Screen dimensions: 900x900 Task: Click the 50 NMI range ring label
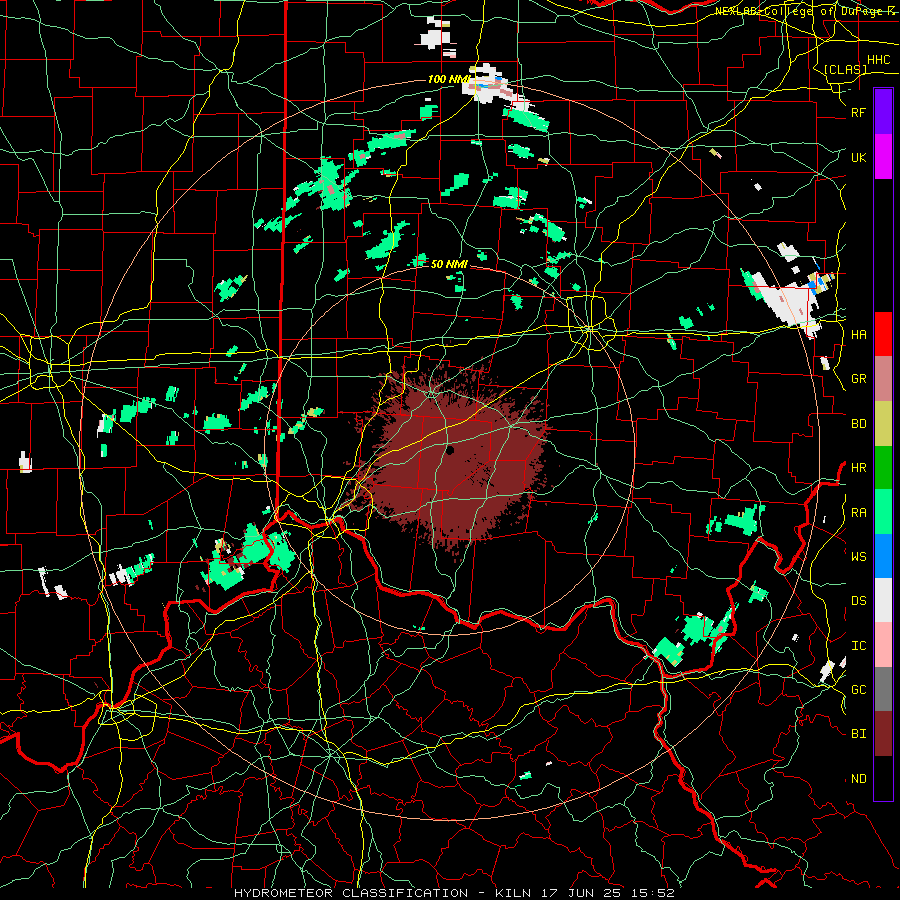click(x=449, y=264)
